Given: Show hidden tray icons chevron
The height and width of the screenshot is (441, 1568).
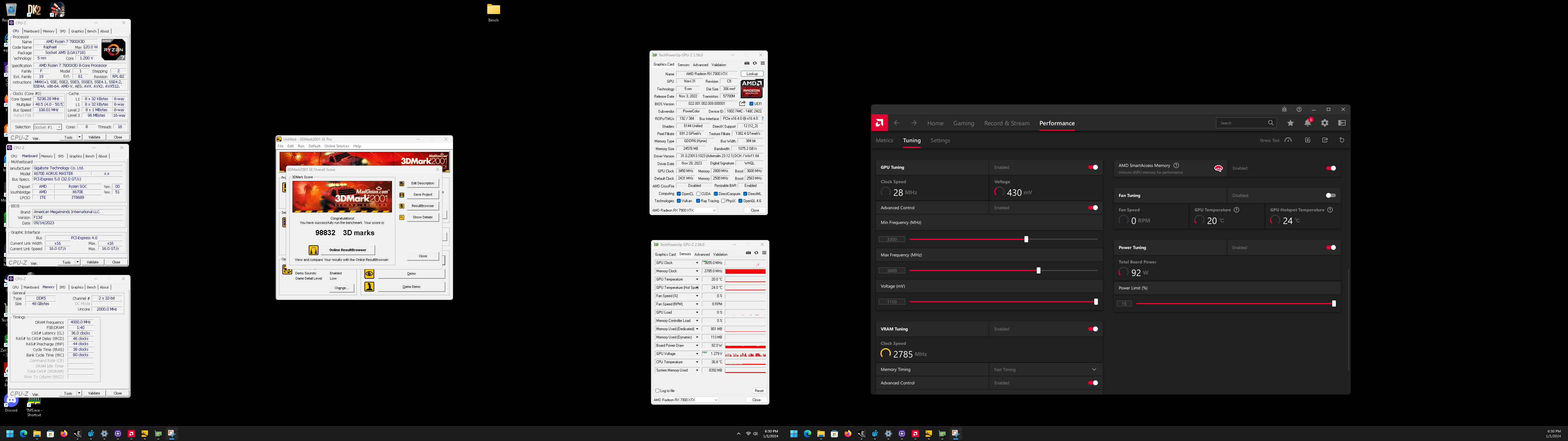Looking at the screenshot, I should point(738,434).
